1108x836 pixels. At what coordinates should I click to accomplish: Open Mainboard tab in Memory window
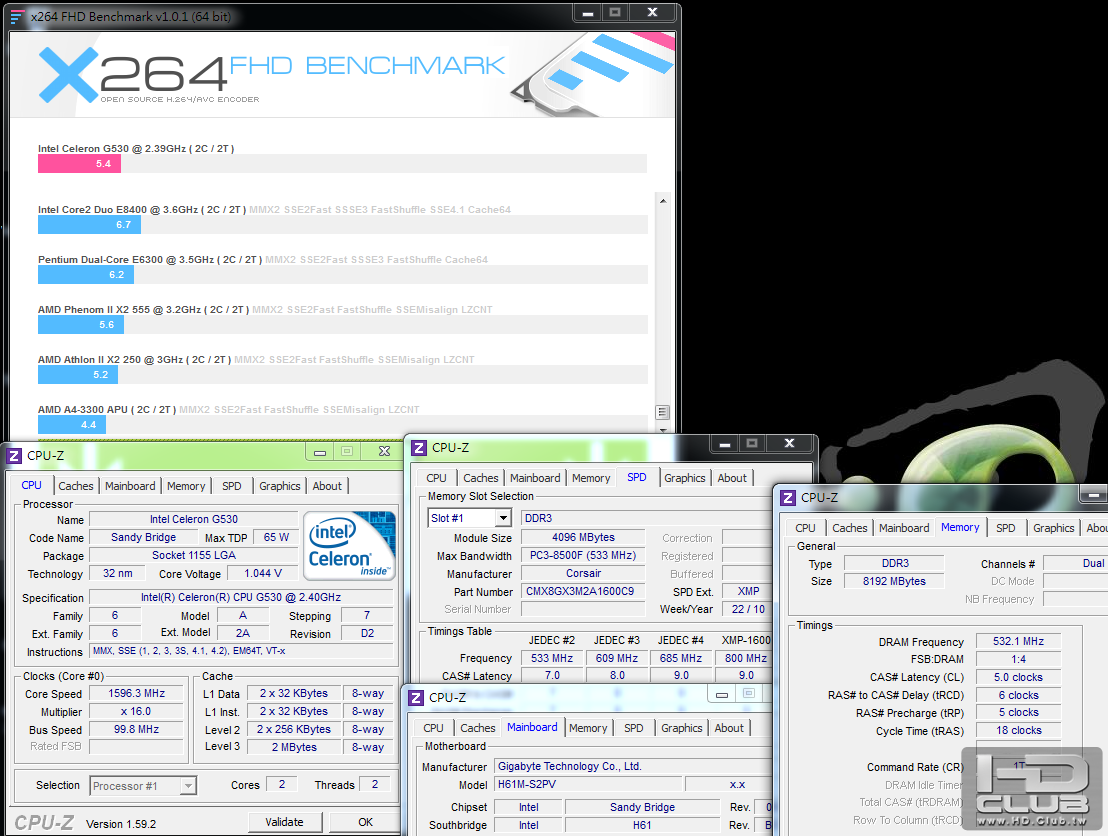(x=904, y=529)
